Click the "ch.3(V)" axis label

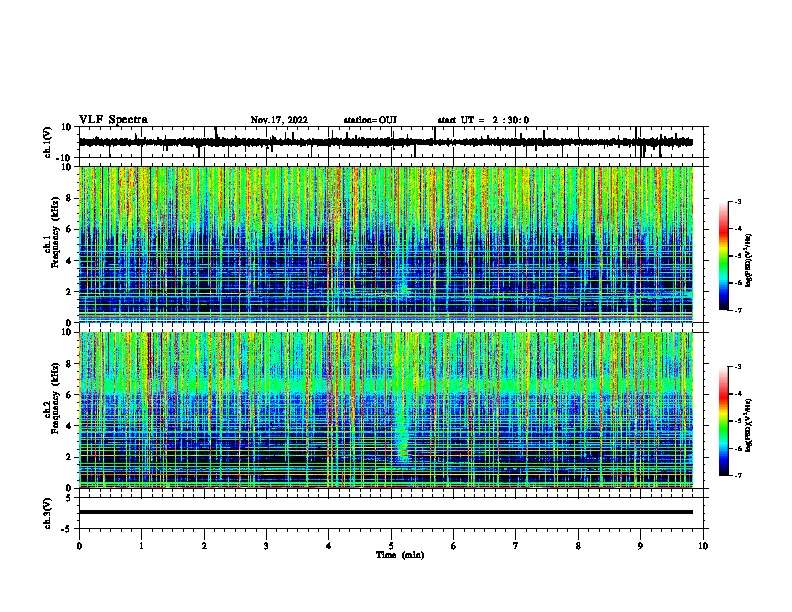tap(48, 513)
